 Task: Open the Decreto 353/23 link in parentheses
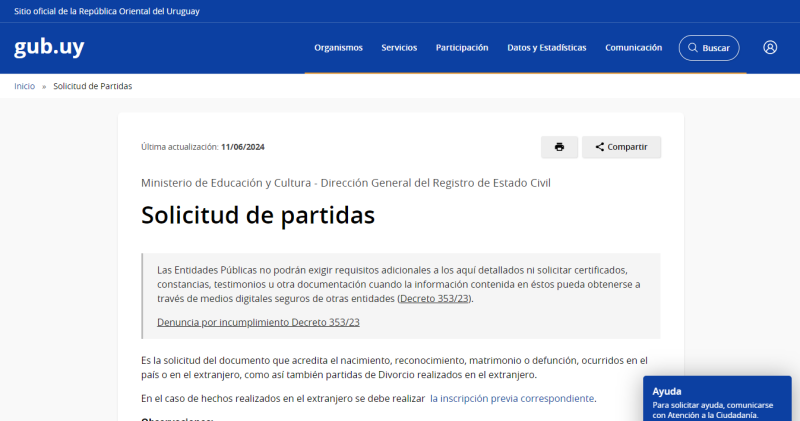click(434, 298)
